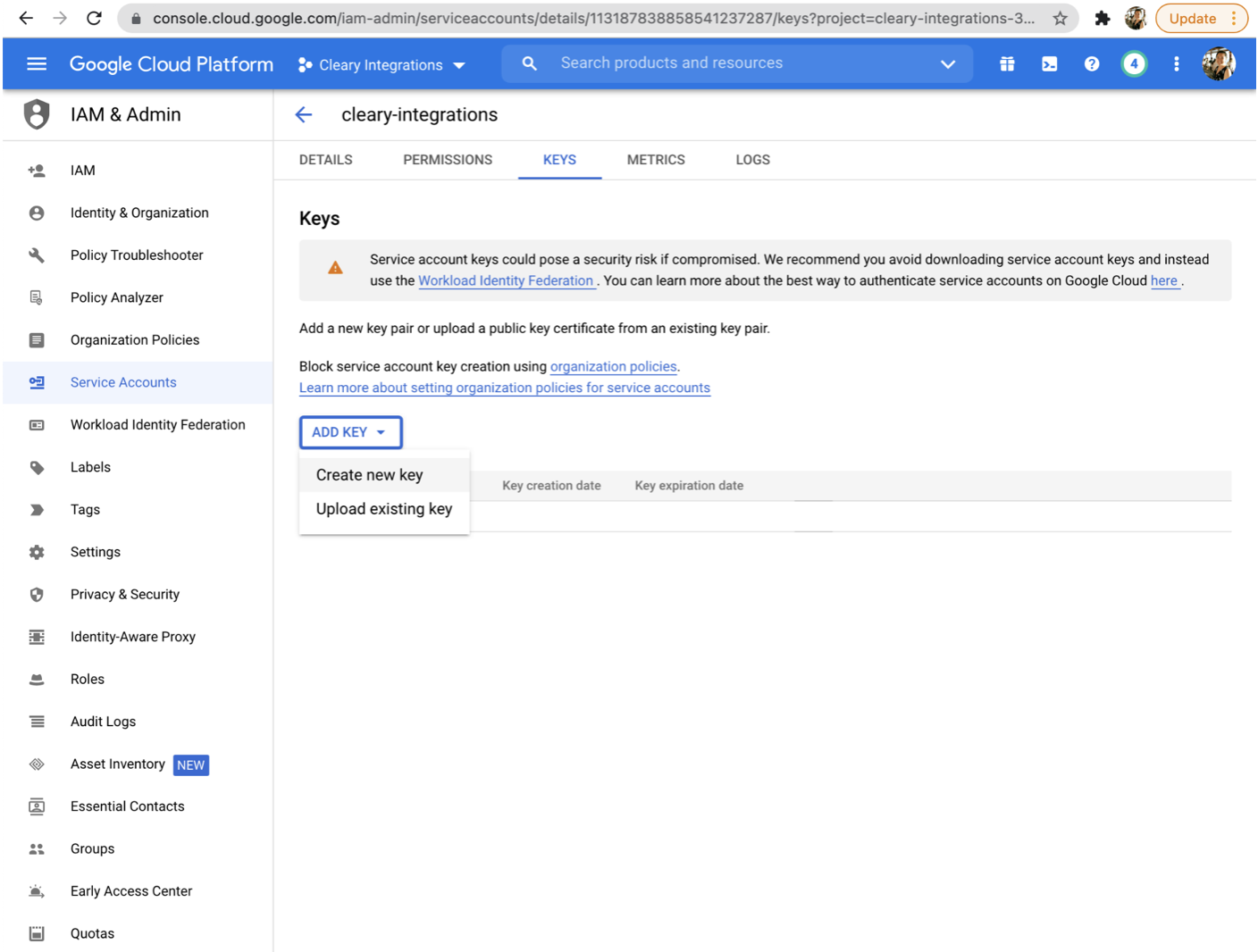Click the Asset Inventory diamond icon
The height and width of the screenshot is (952, 1258).
[37, 764]
